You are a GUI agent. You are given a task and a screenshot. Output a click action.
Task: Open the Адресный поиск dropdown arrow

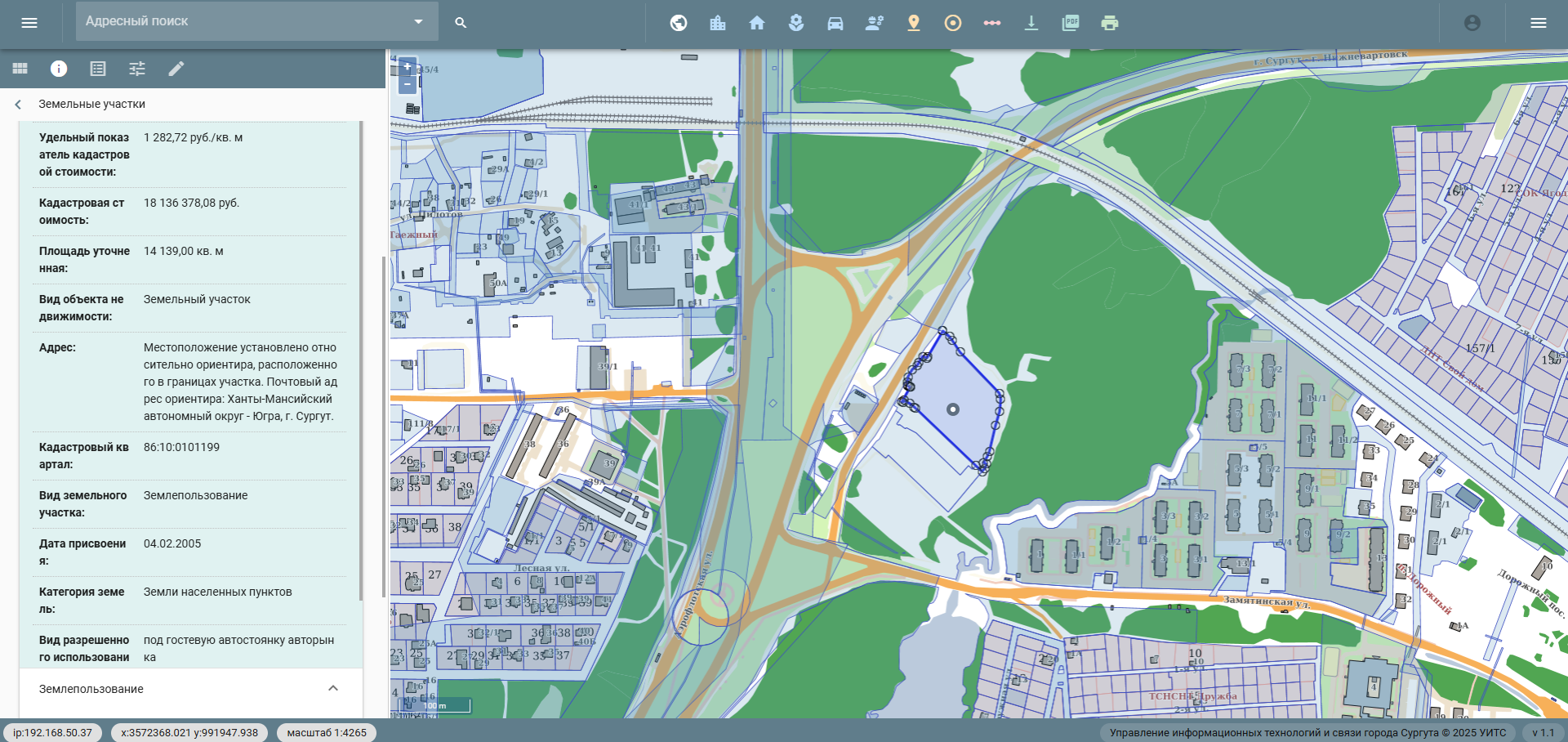(x=419, y=22)
